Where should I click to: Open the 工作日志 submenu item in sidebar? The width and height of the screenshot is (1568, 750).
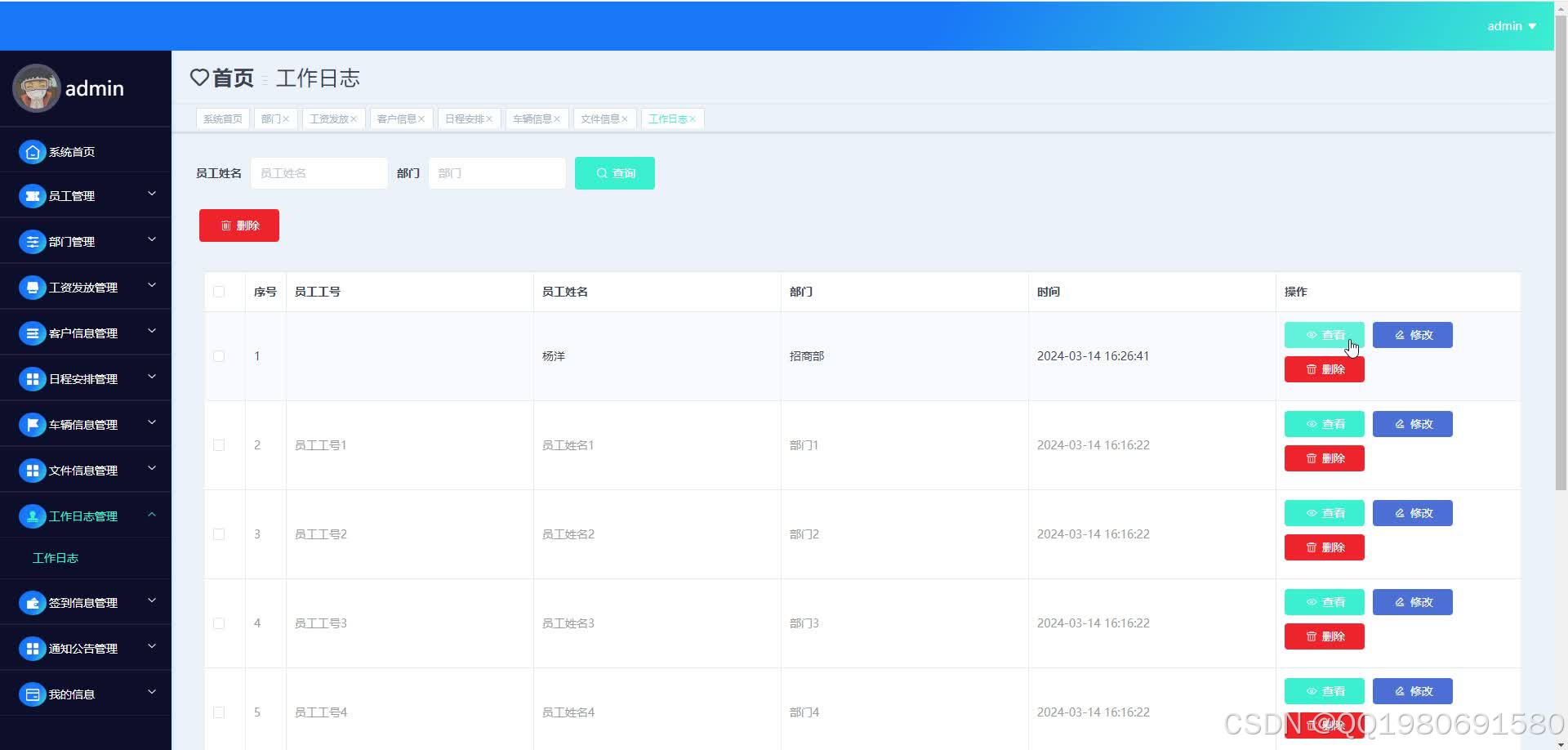point(56,558)
